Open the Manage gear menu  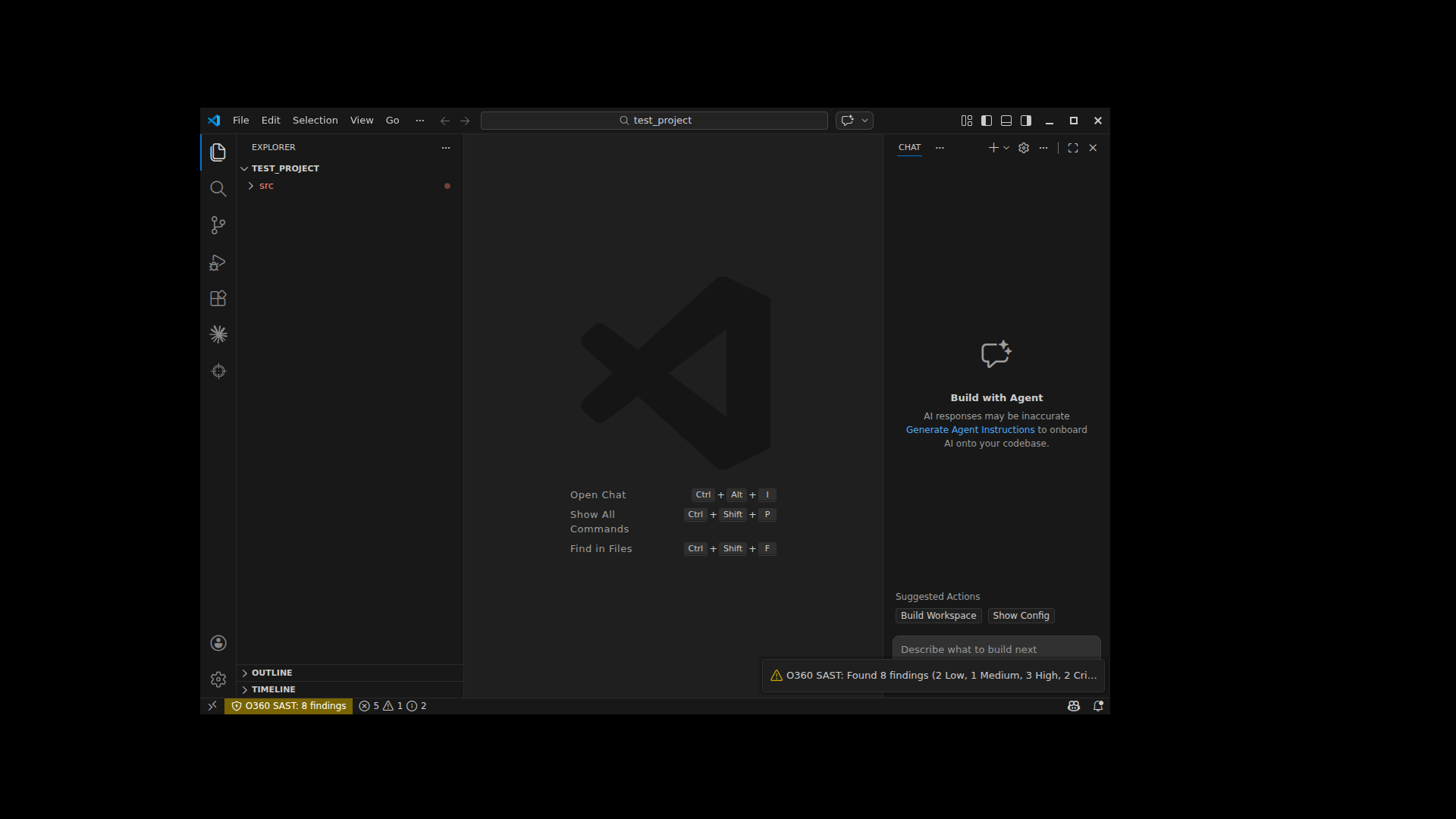218,679
